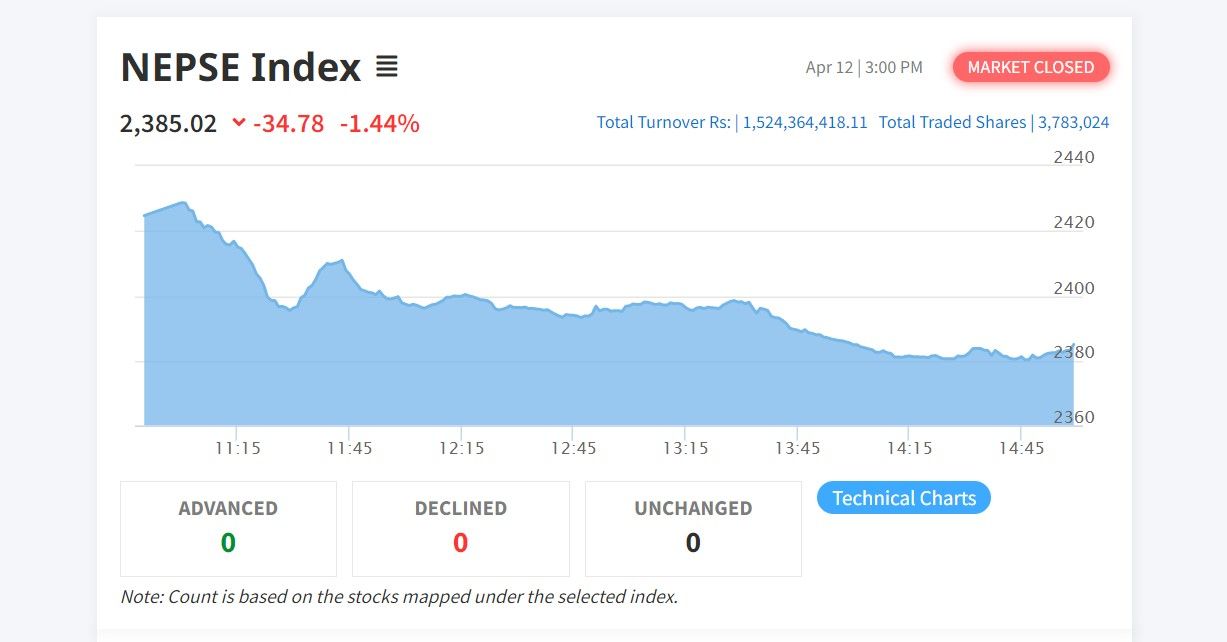
Task: Click the Apr 12 3:00 PM timestamp
Action: tap(864, 67)
